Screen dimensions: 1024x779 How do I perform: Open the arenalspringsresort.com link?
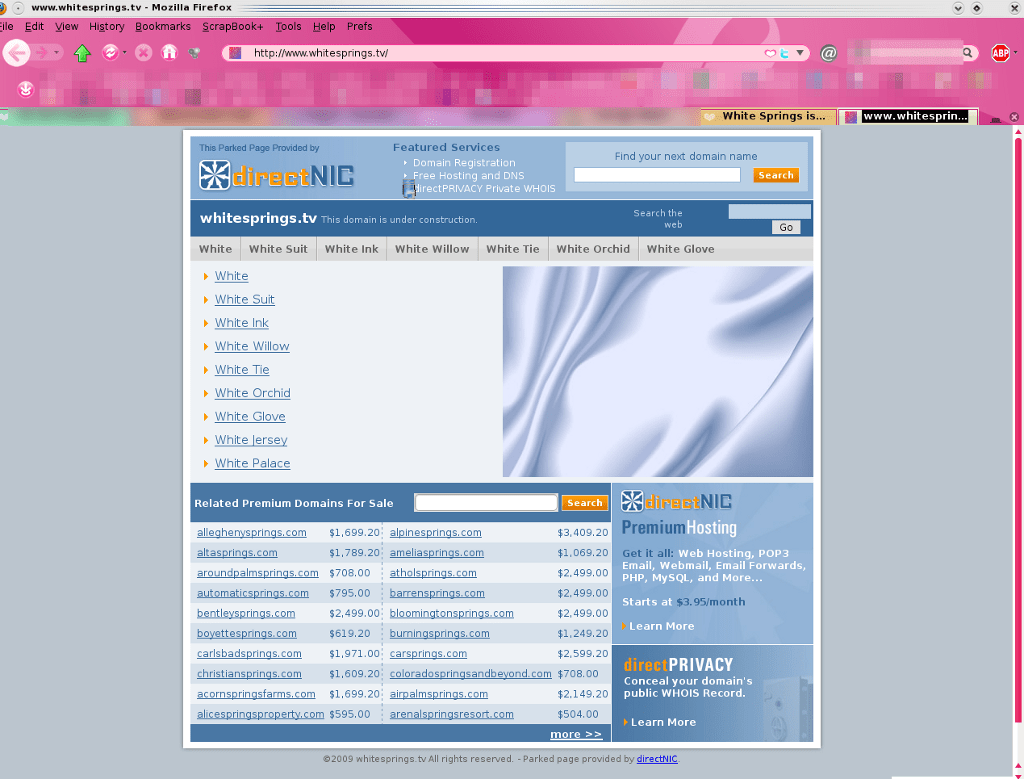click(x=451, y=714)
